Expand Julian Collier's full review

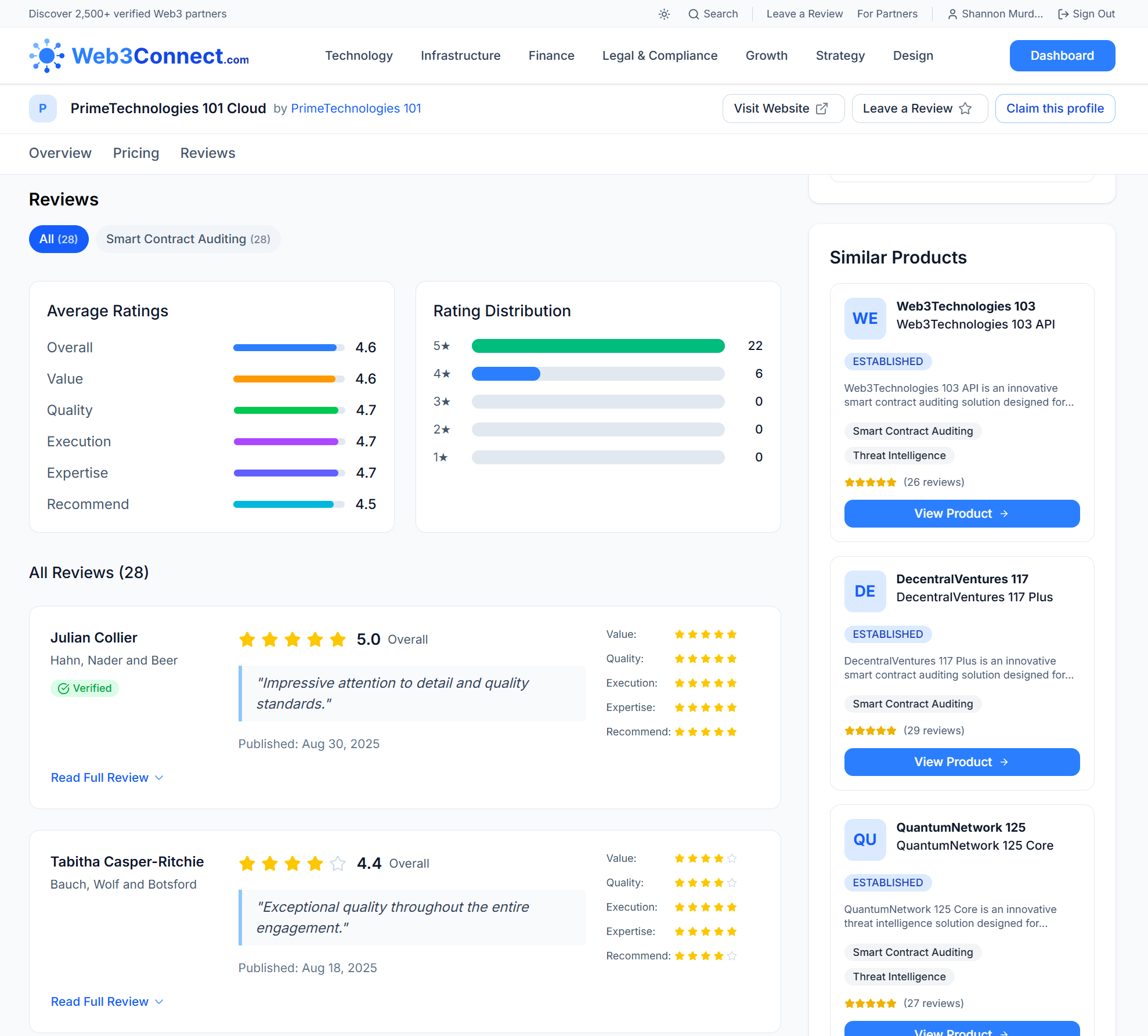pos(107,778)
